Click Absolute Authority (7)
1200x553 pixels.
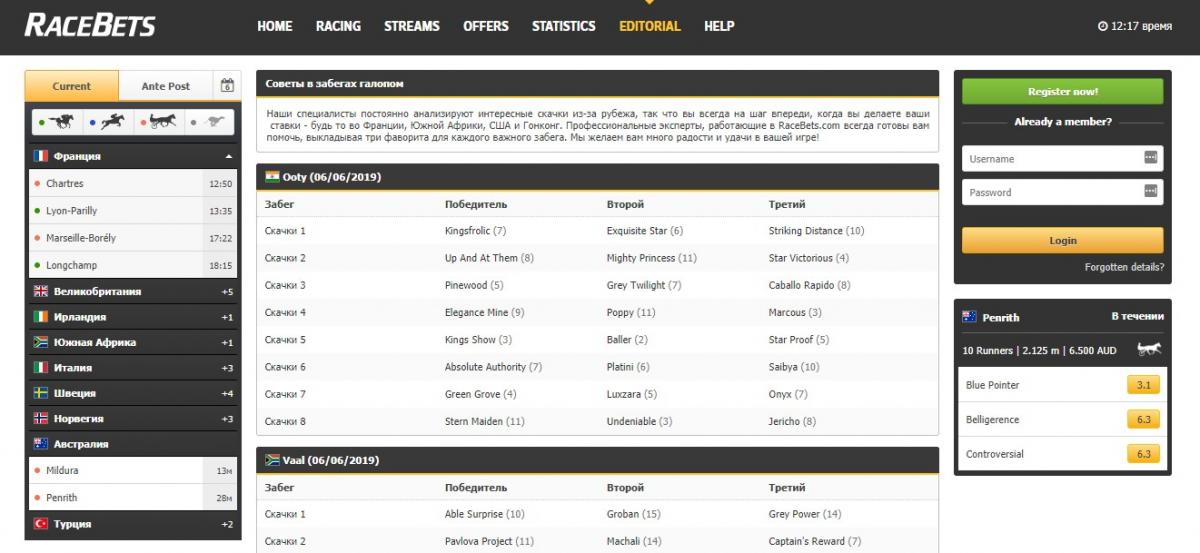tap(494, 367)
